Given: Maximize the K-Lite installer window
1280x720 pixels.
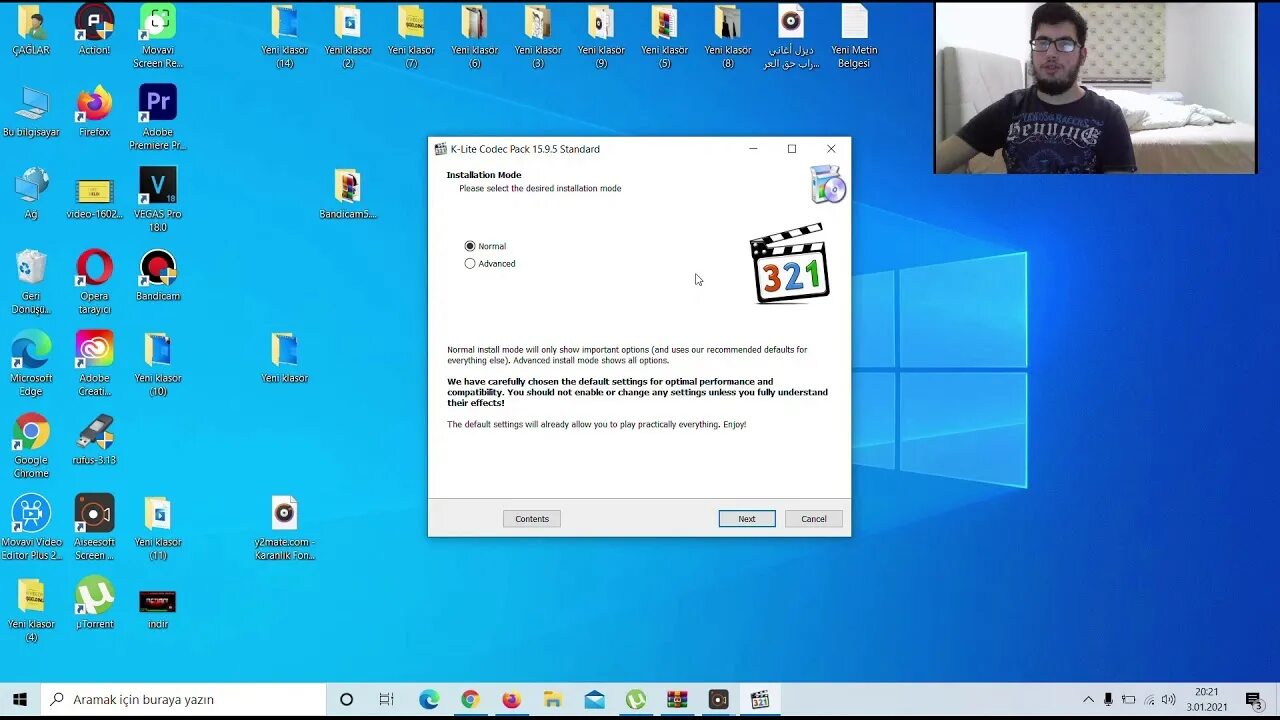Looking at the screenshot, I should (792, 149).
